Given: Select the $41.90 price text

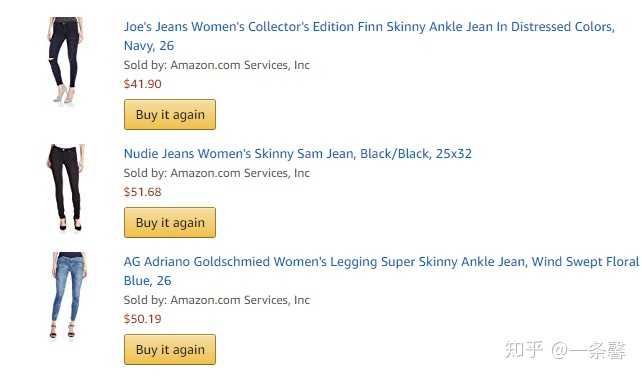Looking at the screenshot, I should [142, 84].
